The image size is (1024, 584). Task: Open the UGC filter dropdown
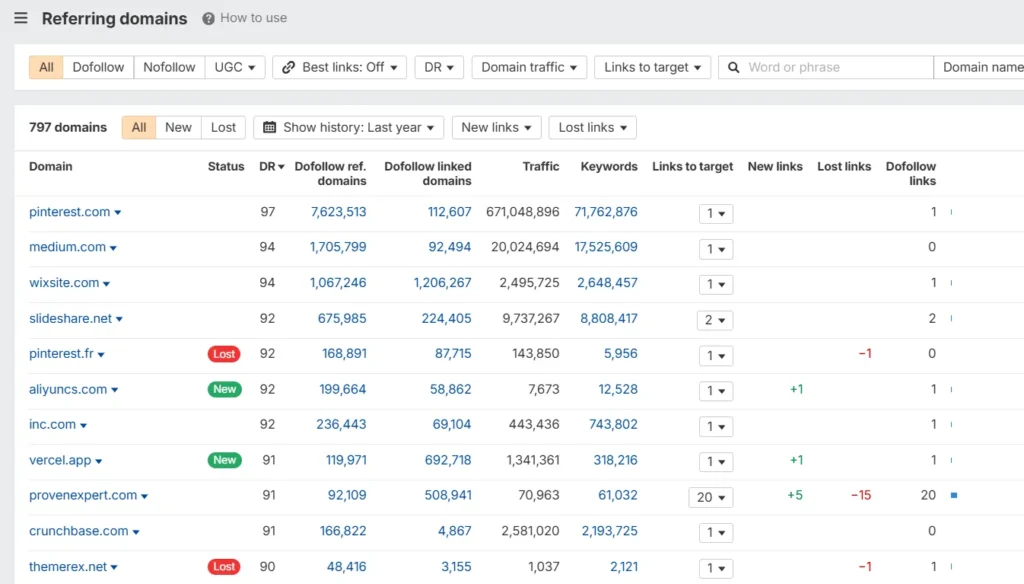tap(234, 67)
